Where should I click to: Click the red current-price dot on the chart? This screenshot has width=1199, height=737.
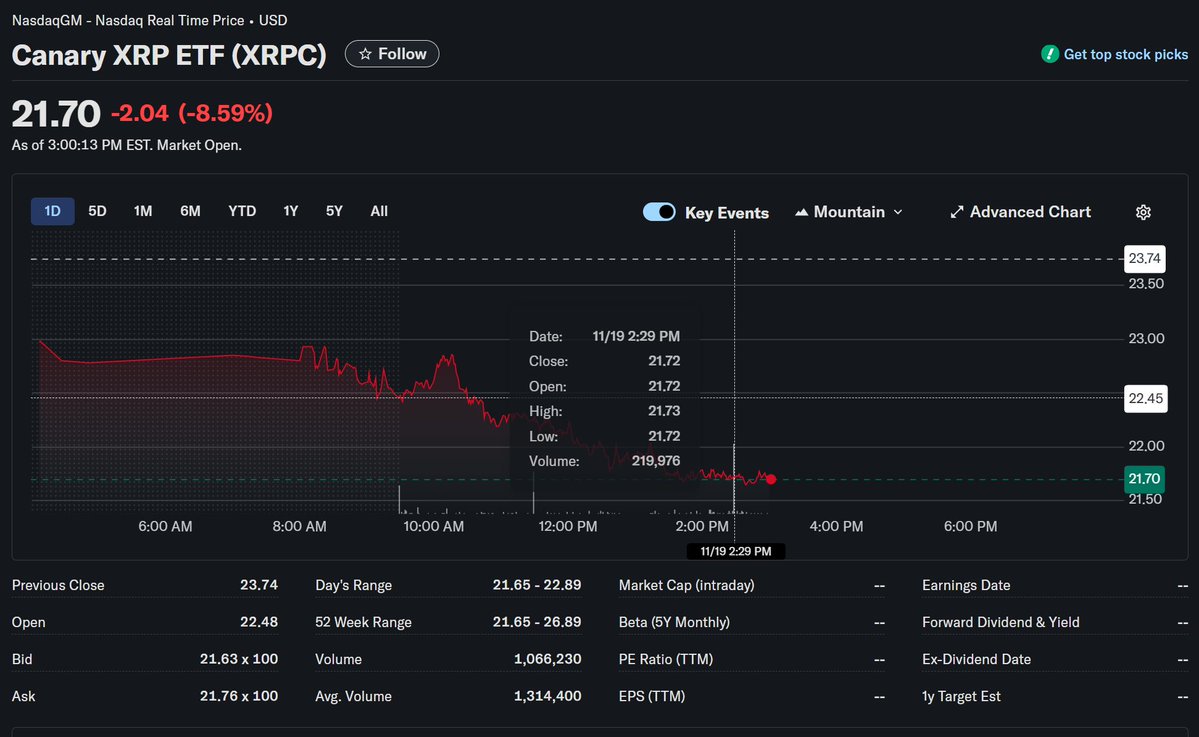pyautogui.click(x=770, y=479)
